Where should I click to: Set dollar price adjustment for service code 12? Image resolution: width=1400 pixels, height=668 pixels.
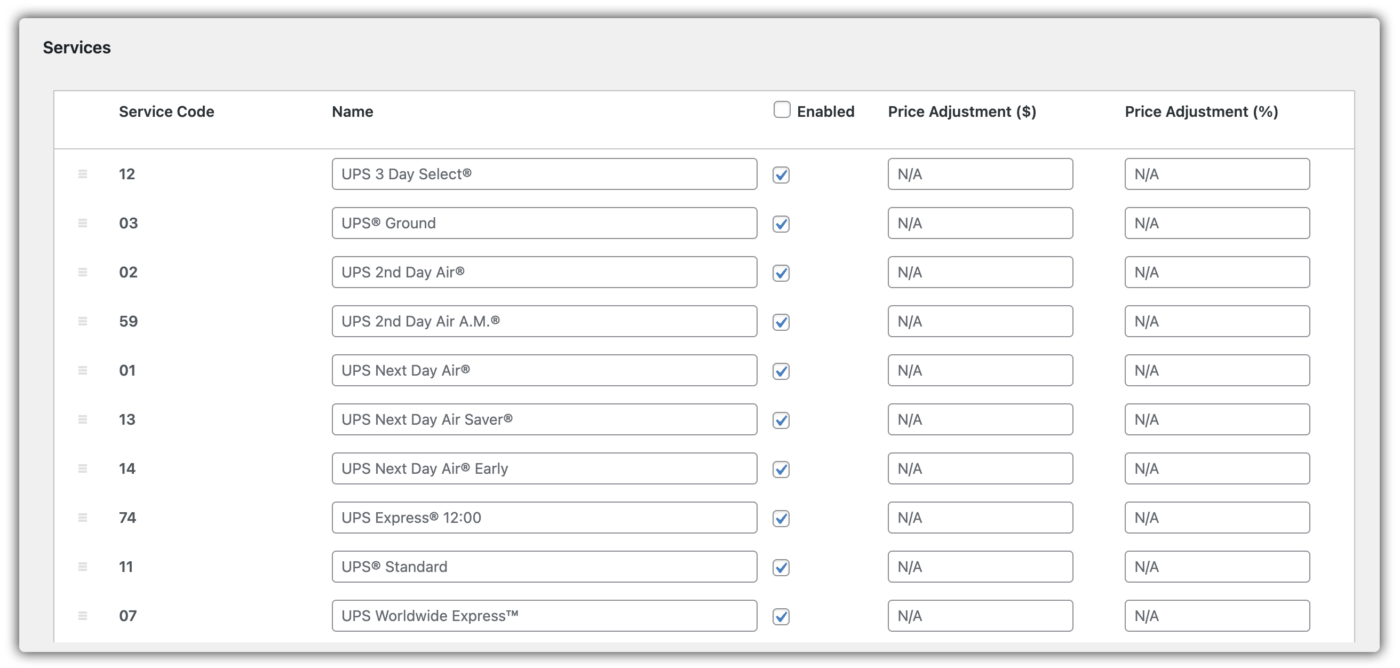coord(980,174)
